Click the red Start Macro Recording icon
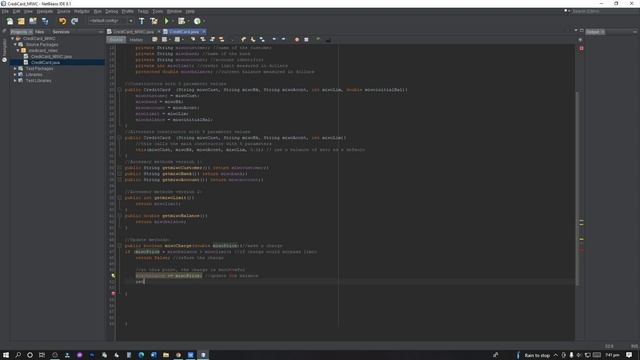This screenshot has width=640, height=360. (x=297, y=40)
